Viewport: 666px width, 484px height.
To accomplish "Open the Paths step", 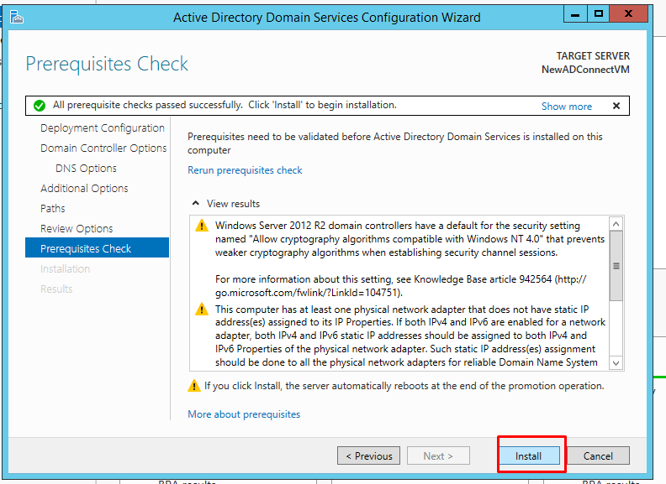I will point(53,208).
